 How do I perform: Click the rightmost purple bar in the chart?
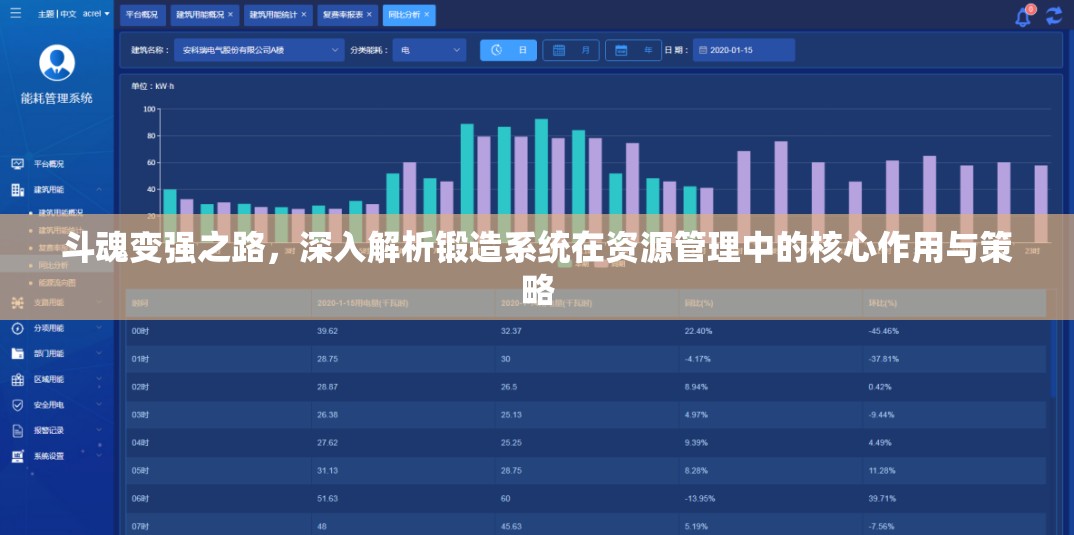[x=1041, y=203]
